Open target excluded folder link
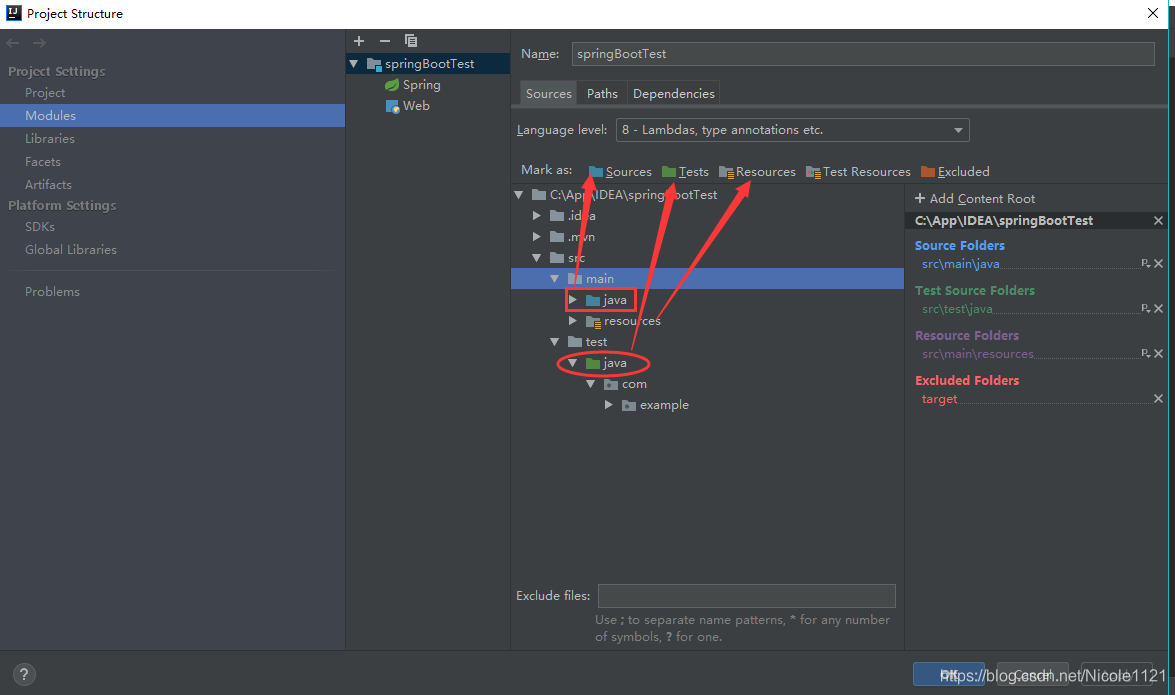Screen dimensions: 1175x695 940,399
